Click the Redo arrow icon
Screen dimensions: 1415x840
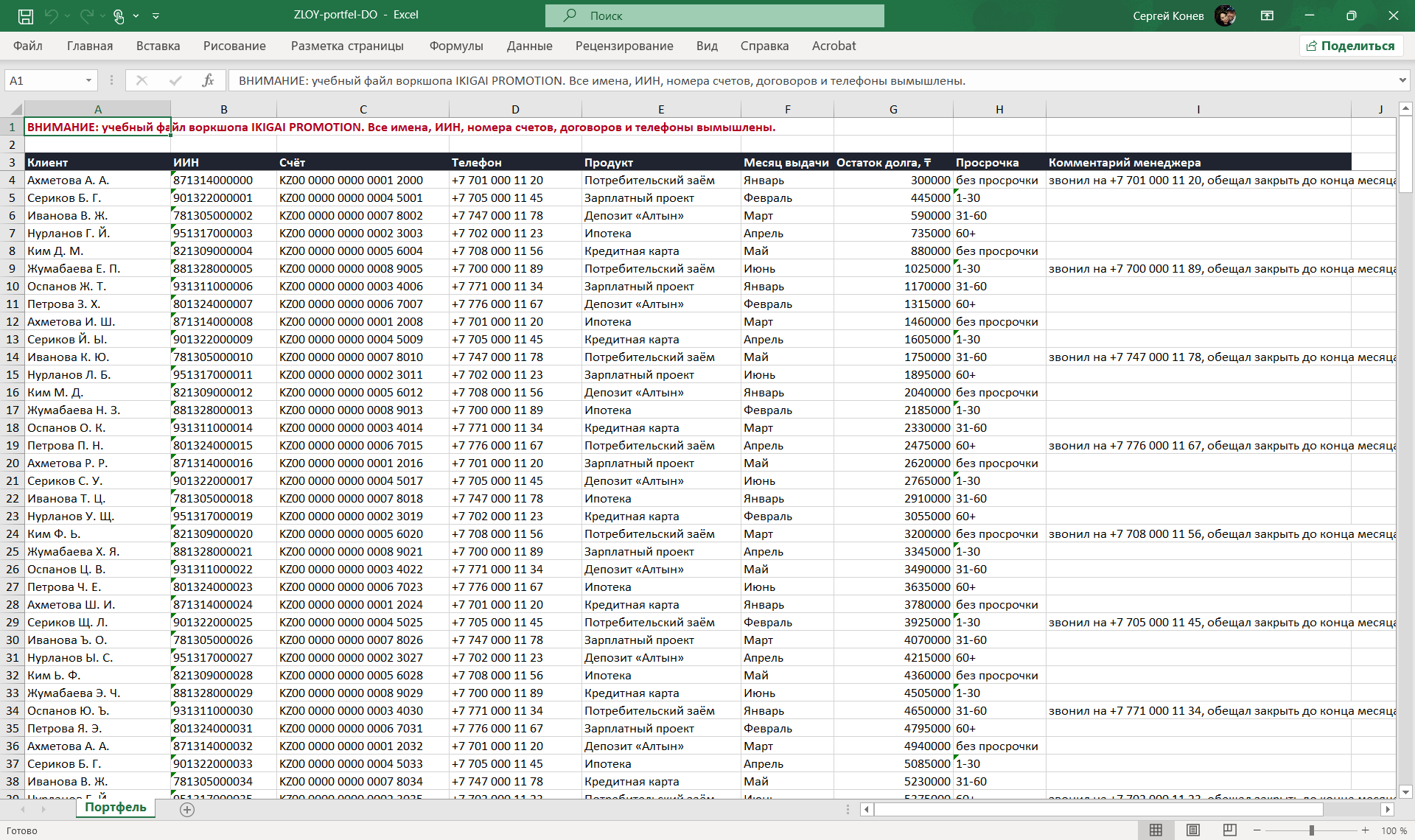point(86,15)
